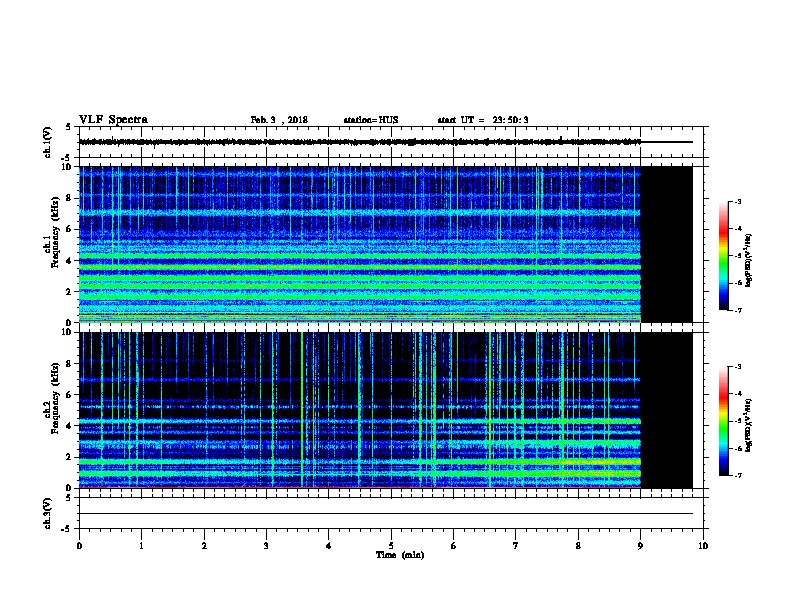This screenshot has width=792, height=612.
Task: Click the bottom time axis tick label "10"
Action: [x=703, y=546]
